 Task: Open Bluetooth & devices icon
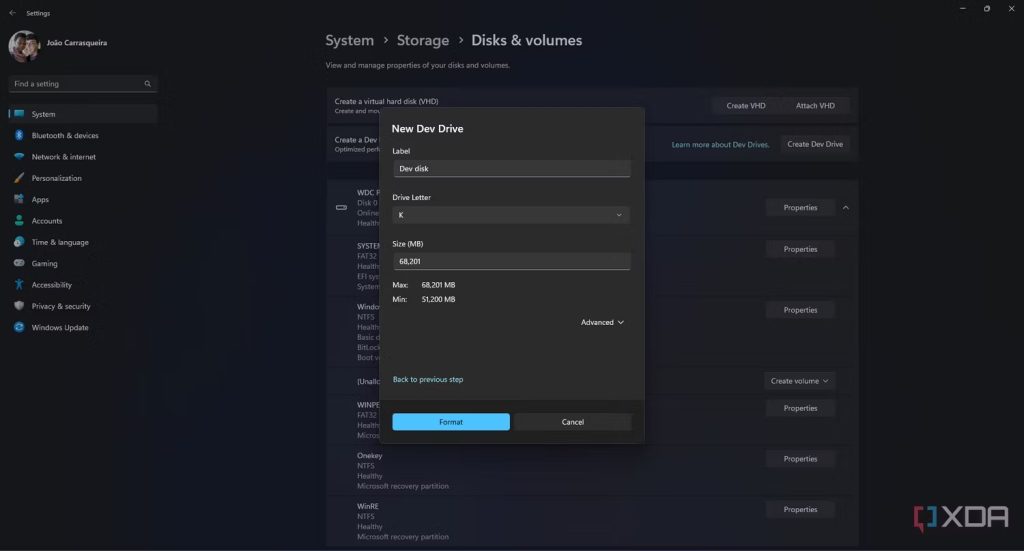[x=20, y=135]
